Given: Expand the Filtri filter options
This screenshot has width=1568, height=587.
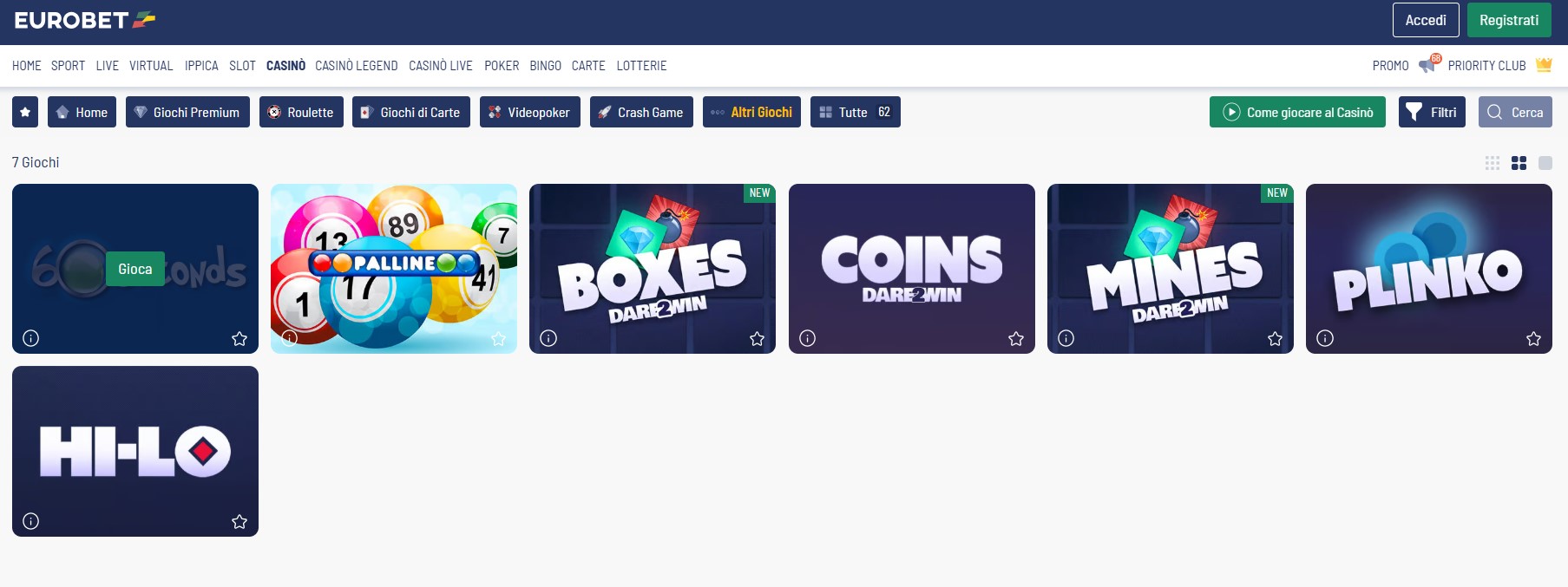Looking at the screenshot, I should (x=1432, y=112).
